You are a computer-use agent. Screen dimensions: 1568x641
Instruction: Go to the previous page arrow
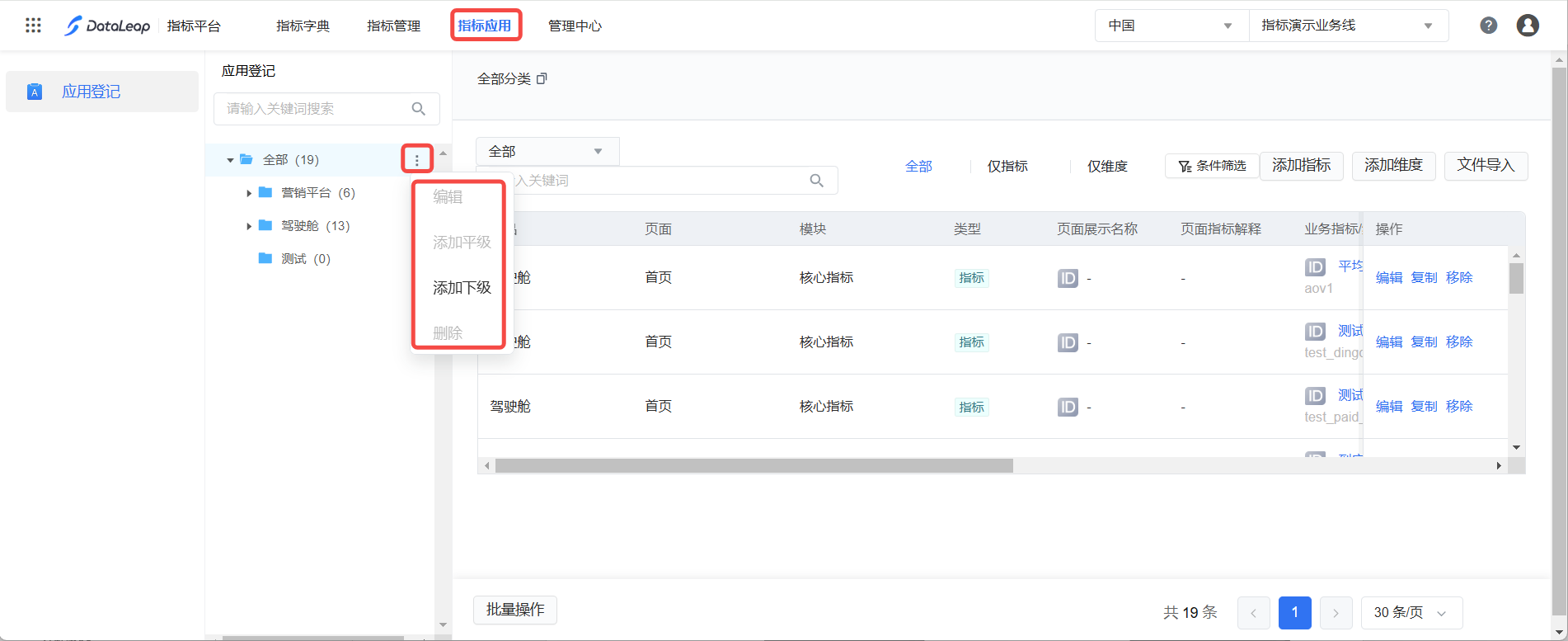pyautogui.click(x=1254, y=613)
